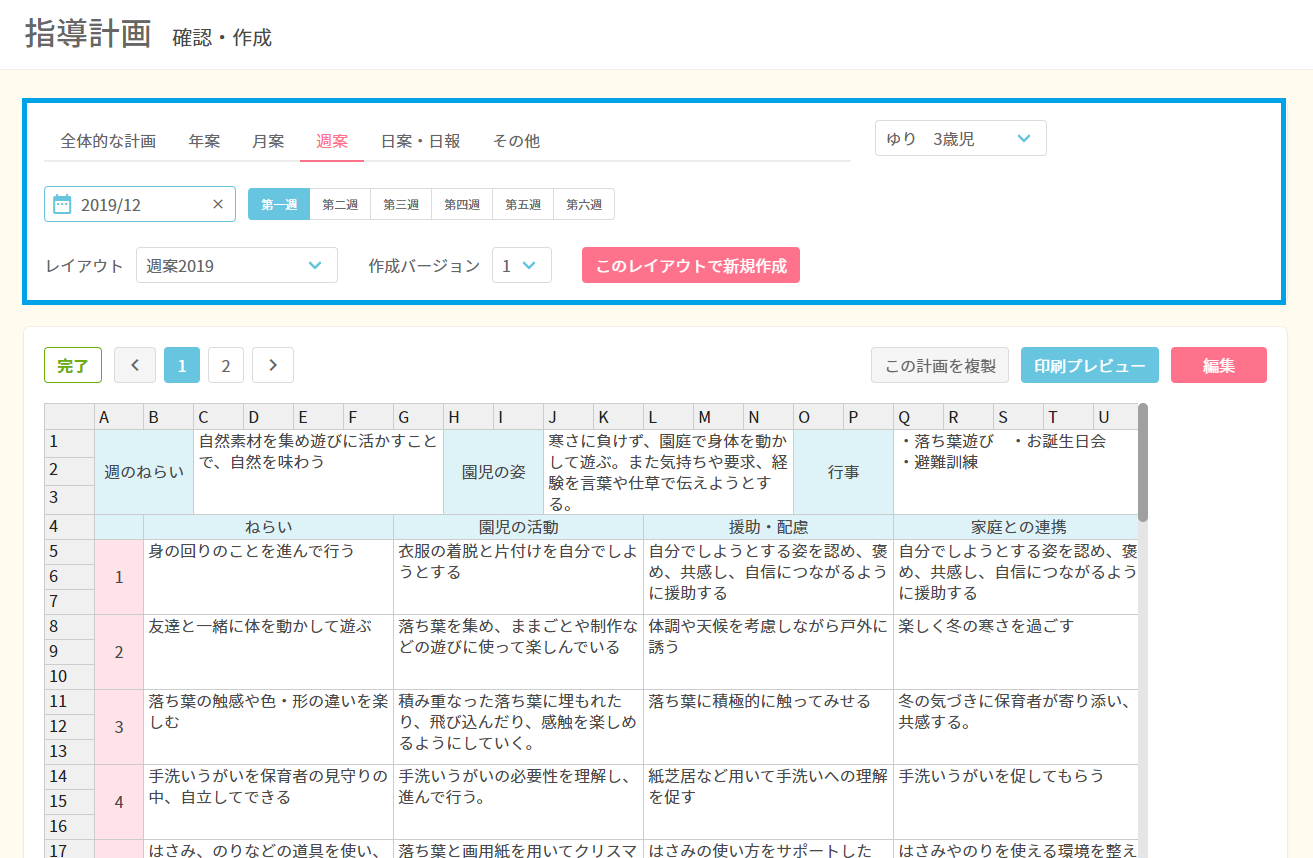
Task: Select 第三週 week toggle
Action: [401, 204]
